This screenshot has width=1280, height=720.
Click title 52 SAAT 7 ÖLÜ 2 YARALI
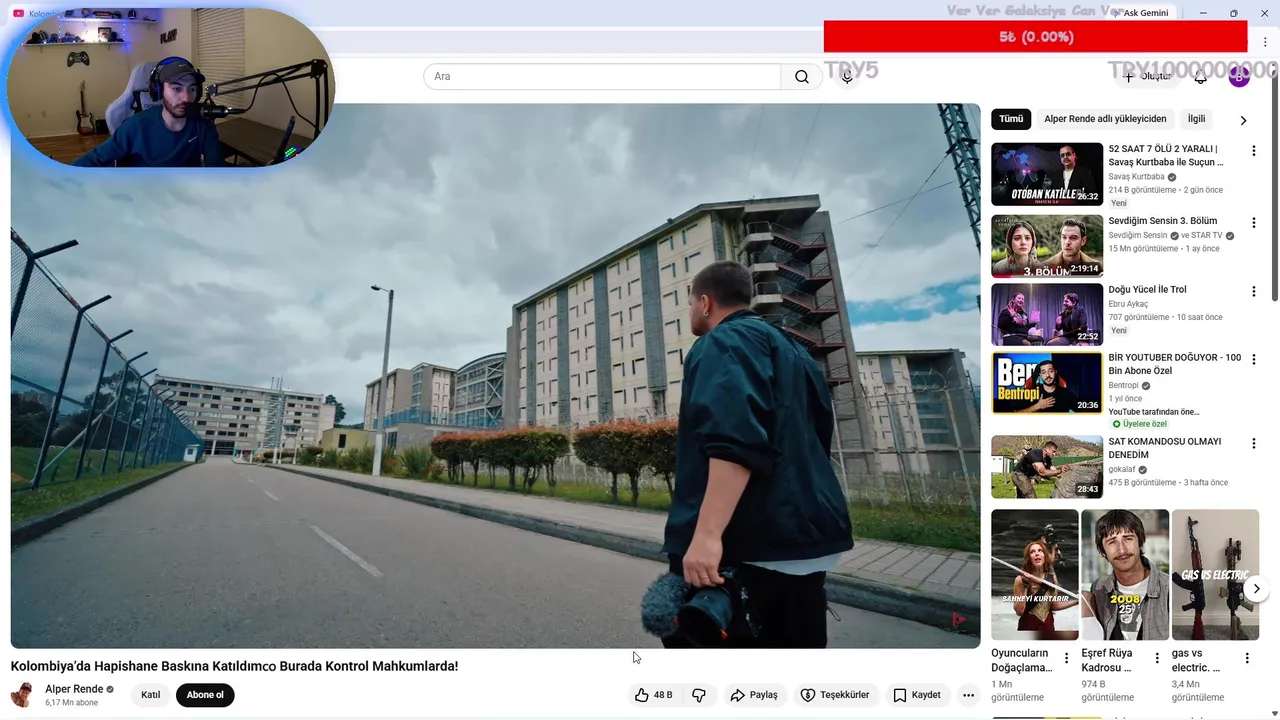pyautogui.click(x=1166, y=155)
